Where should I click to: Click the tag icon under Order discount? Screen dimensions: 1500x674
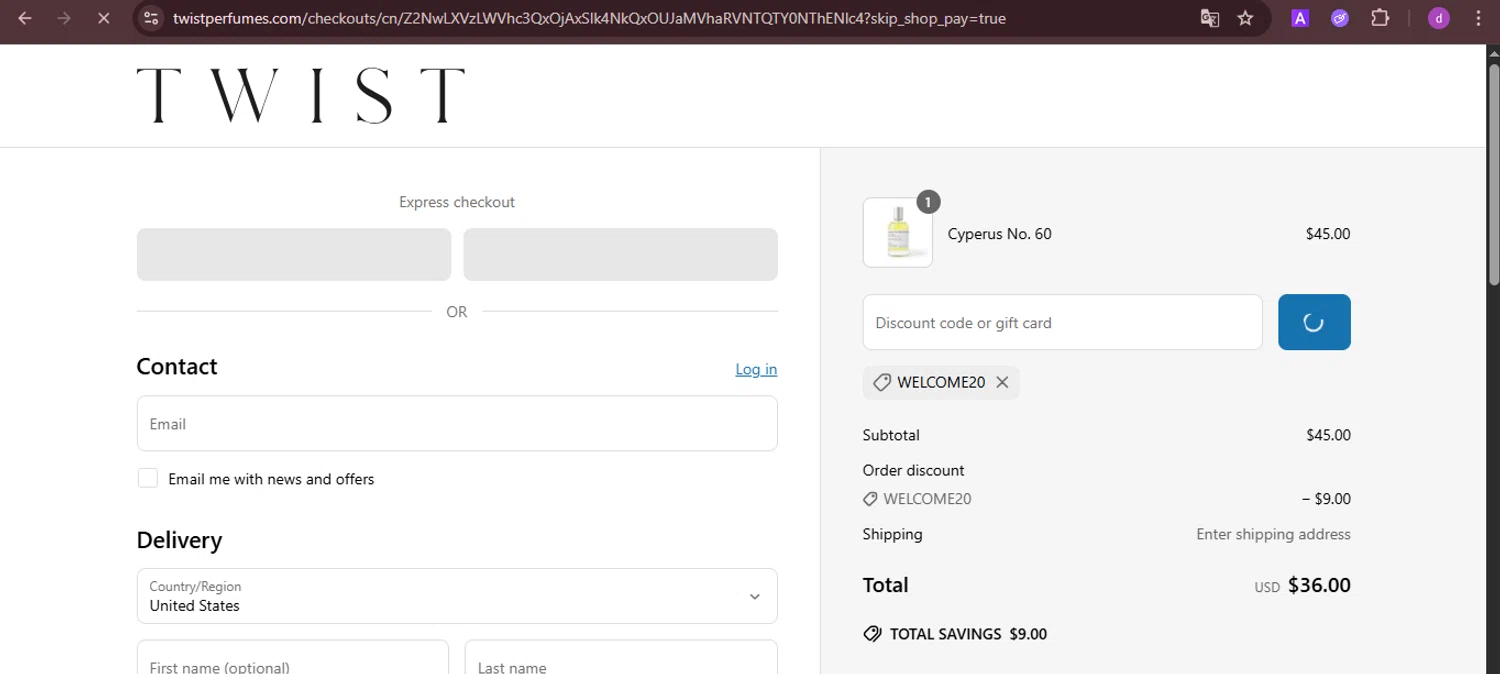pyautogui.click(x=870, y=499)
